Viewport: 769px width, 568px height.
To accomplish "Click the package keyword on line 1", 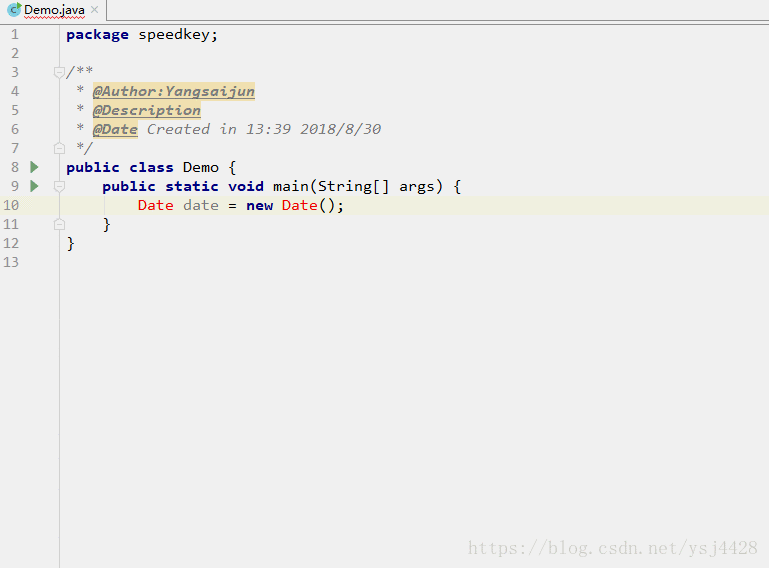I will point(98,35).
